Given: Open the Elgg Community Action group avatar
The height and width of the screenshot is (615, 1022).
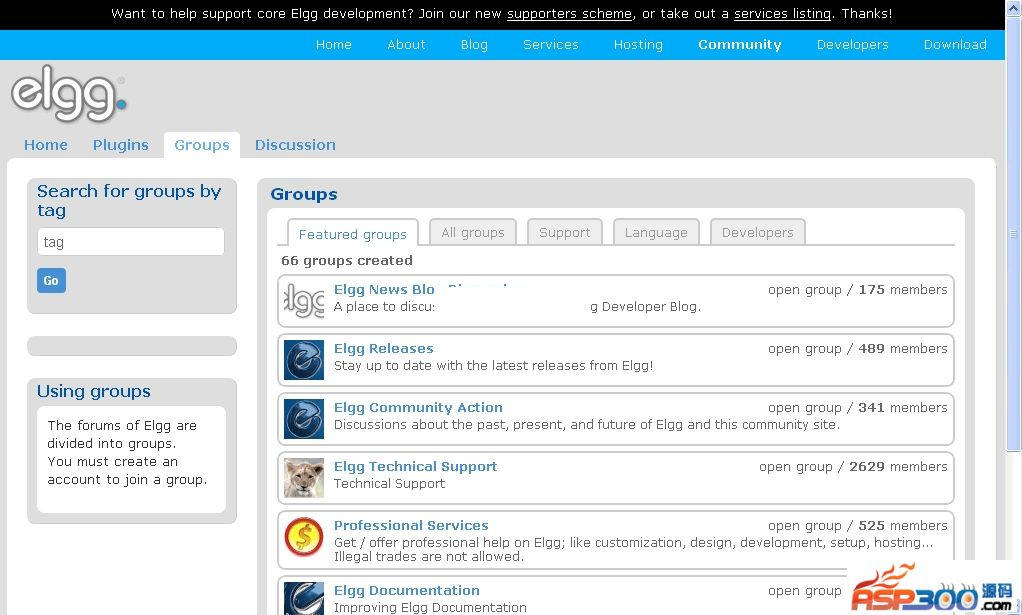Looking at the screenshot, I should click(x=304, y=419).
